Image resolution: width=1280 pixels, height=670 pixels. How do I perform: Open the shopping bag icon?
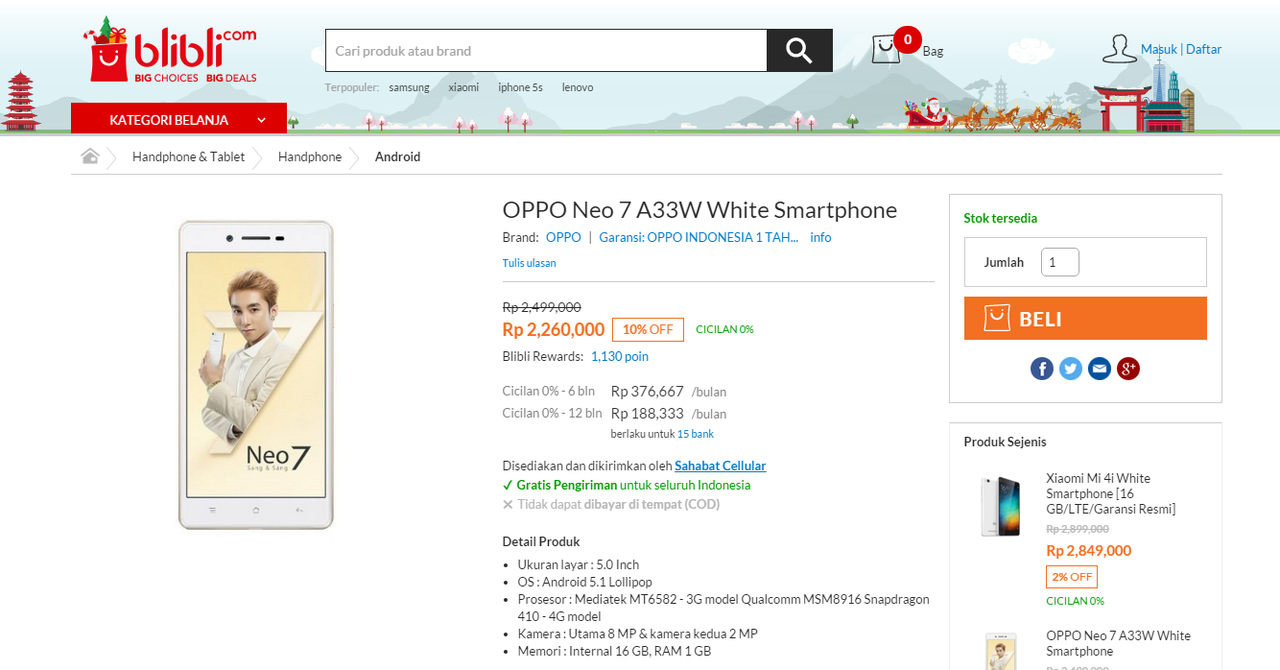click(x=886, y=49)
